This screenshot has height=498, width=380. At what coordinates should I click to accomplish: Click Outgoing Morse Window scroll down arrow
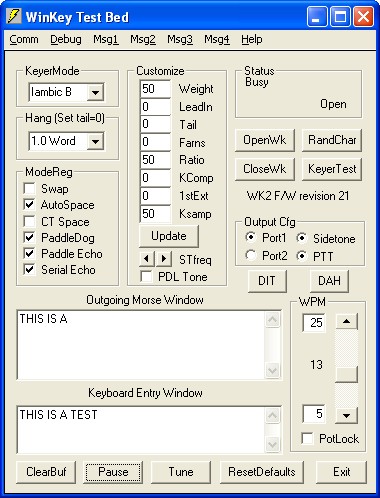pyautogui.click(x=272, y=370)
